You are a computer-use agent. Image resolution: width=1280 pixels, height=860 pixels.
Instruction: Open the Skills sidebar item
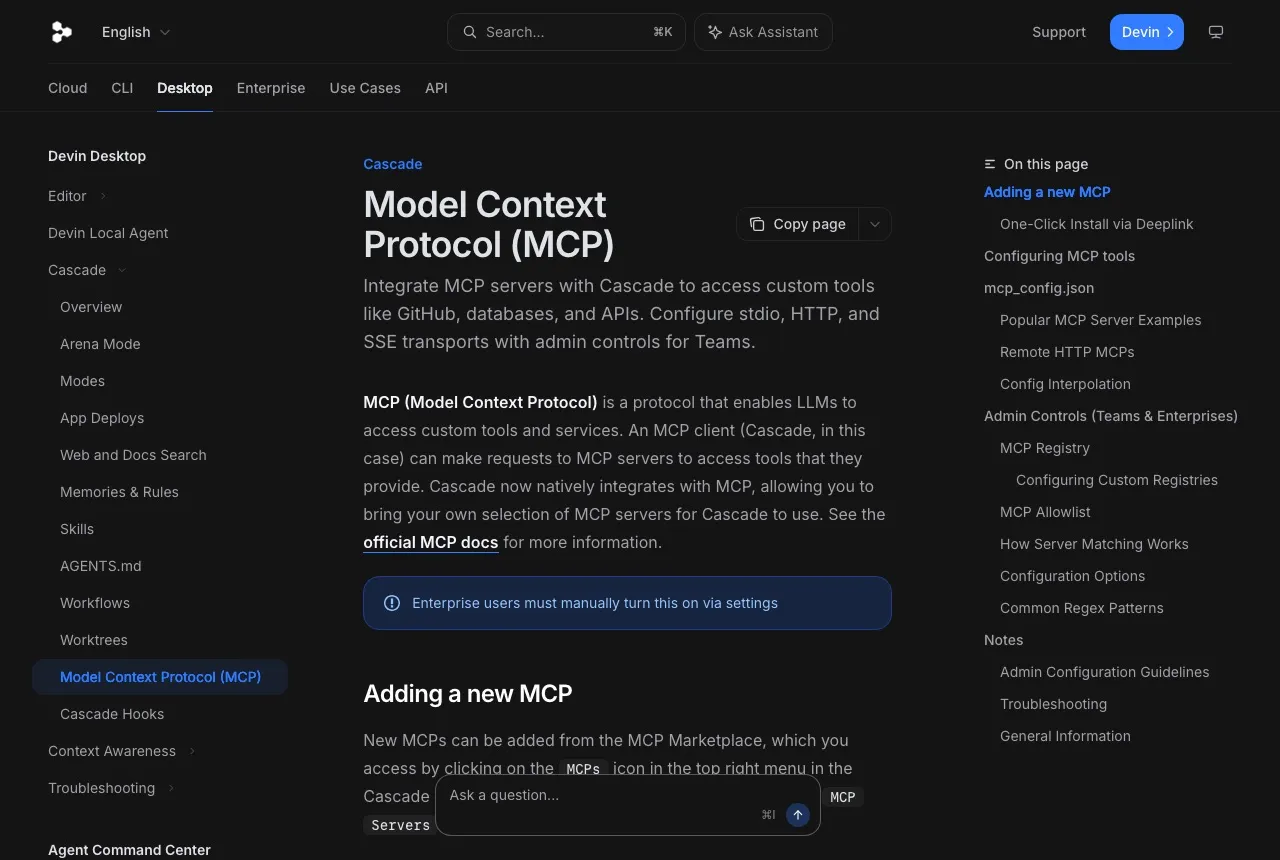77,529
